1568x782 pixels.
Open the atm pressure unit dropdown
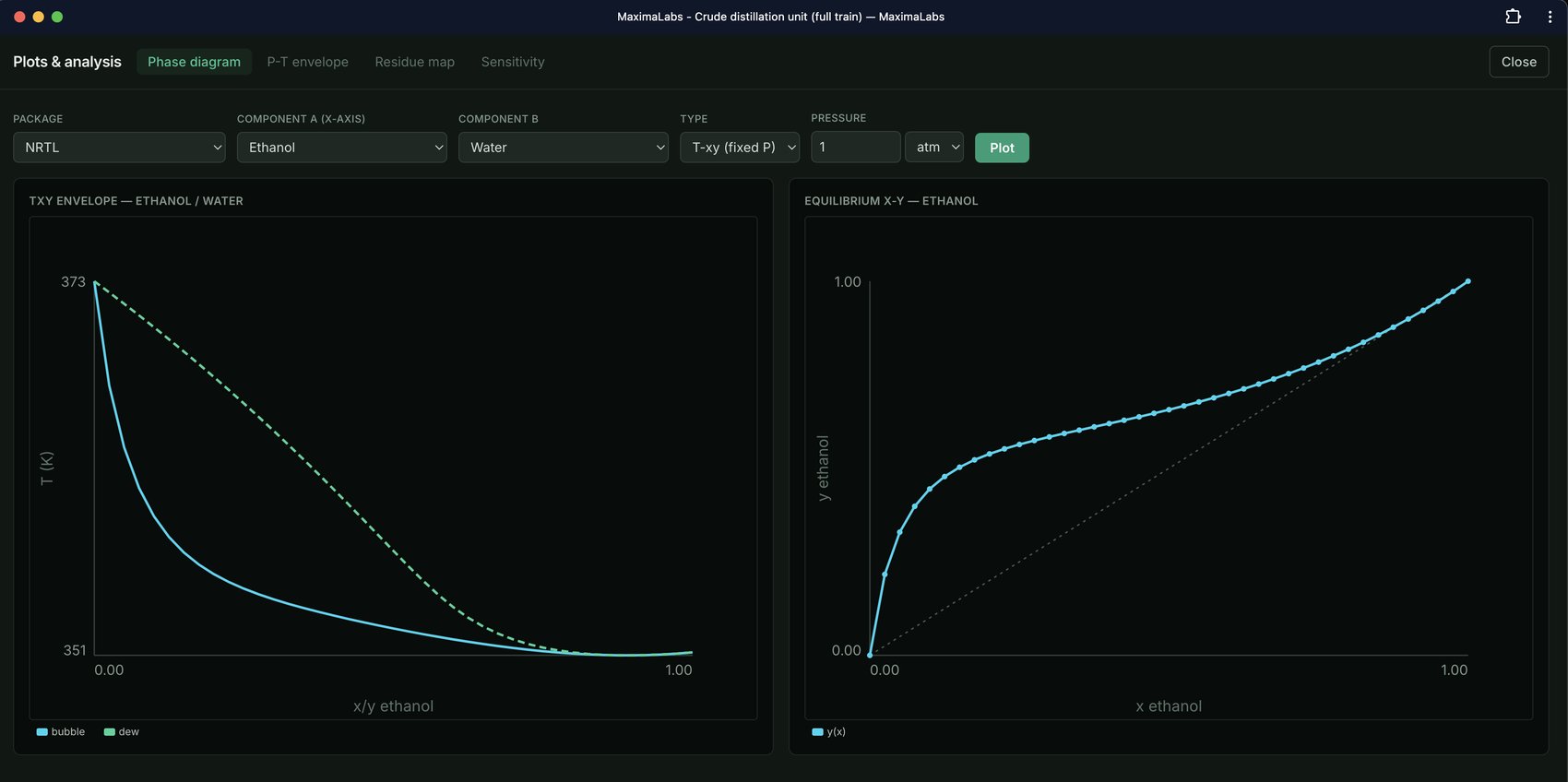pyautogui.click(x=934, y=147)
